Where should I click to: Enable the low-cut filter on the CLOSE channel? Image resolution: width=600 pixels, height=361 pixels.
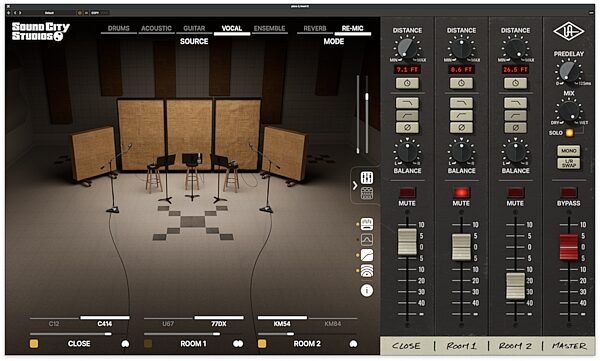pos(407,115)
